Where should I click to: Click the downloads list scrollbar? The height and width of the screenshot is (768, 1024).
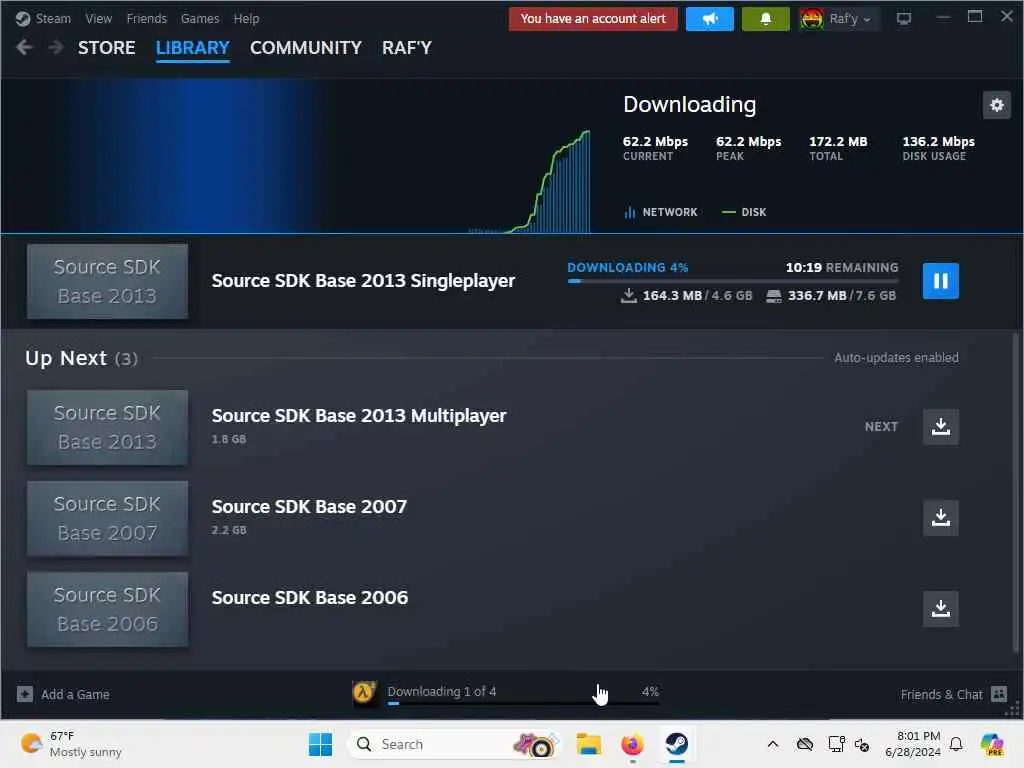click(1016, 492)
